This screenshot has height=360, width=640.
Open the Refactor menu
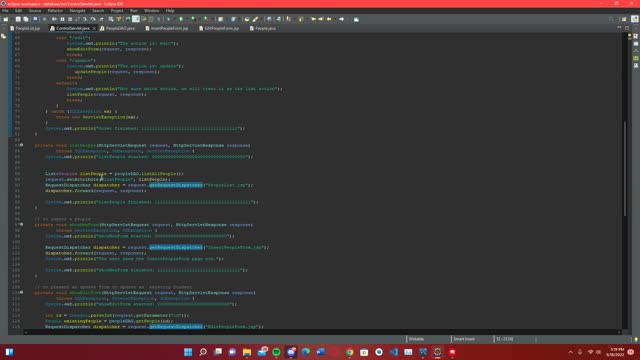click(55, 11)
